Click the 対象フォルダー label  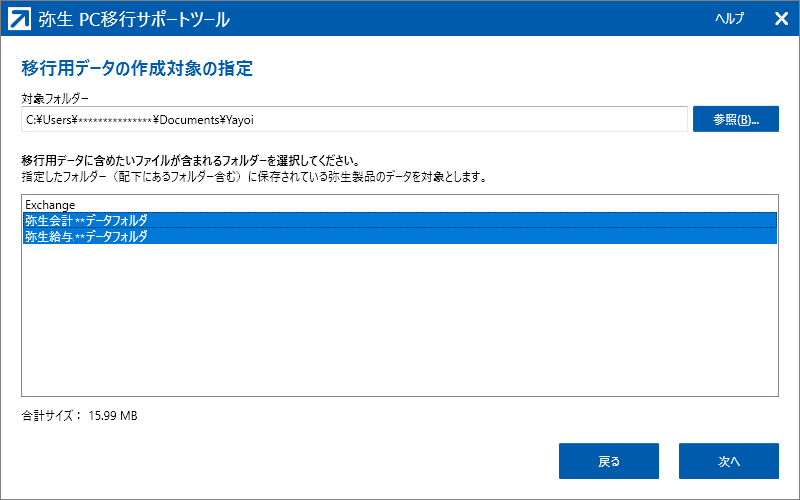(55, 98)
